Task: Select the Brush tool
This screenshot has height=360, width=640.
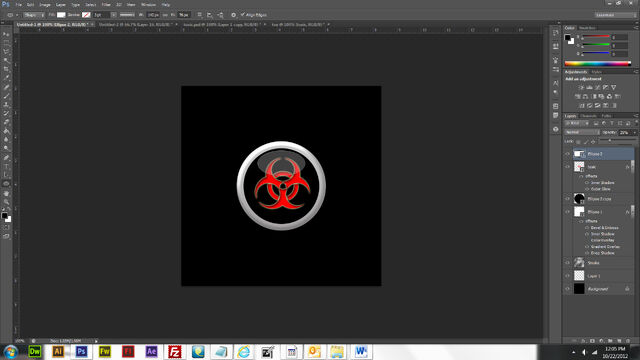Action: pos(6,96)
